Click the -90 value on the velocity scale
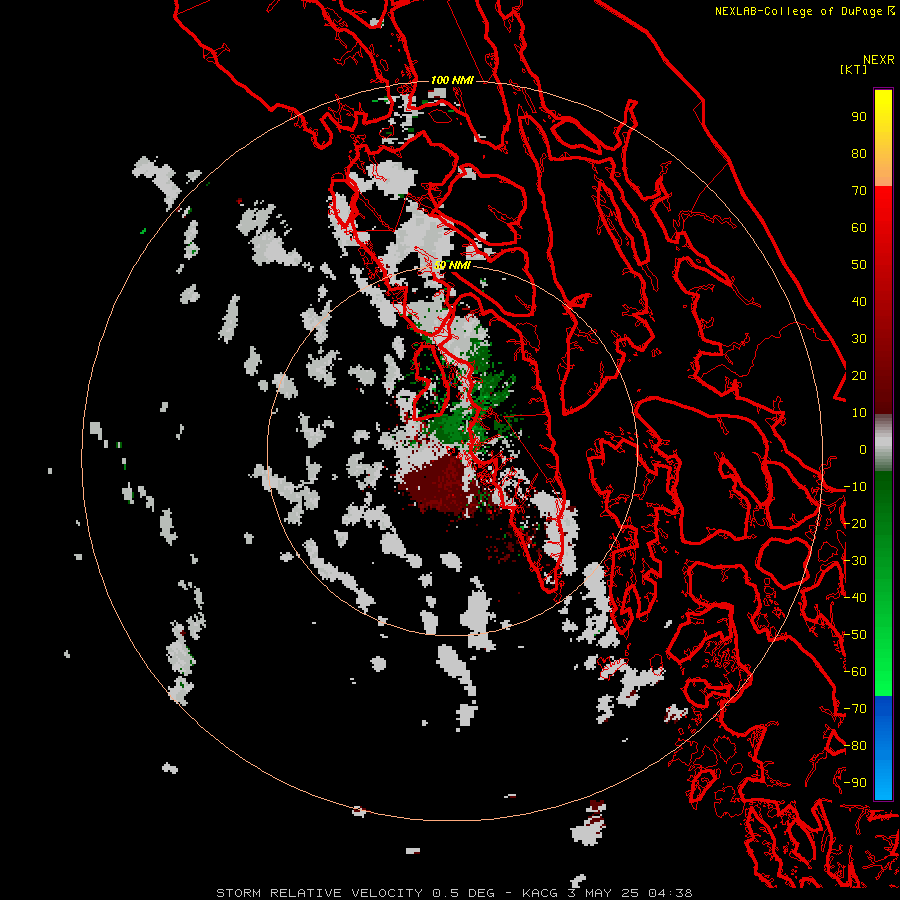The image size is (900, 900). 855,783
